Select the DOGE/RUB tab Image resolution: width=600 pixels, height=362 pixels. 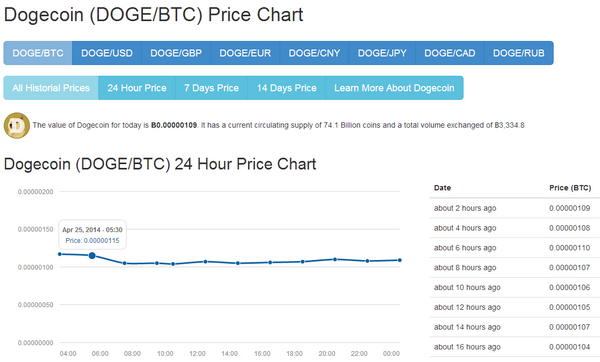tap(519, 53)
